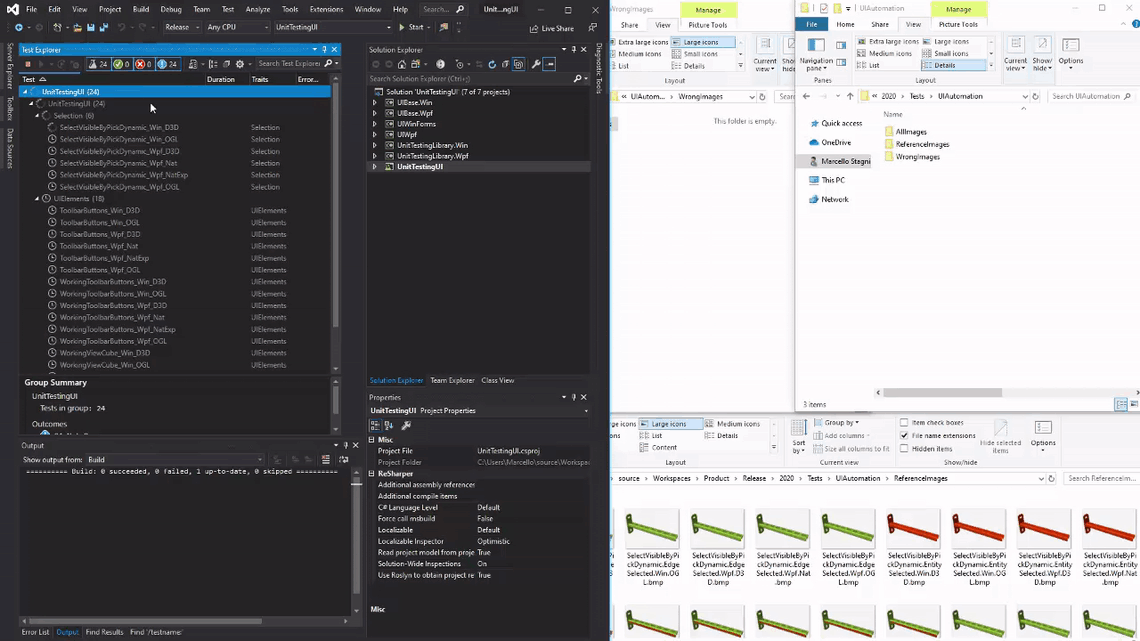Click the Start debugging button

coord(411,27)
